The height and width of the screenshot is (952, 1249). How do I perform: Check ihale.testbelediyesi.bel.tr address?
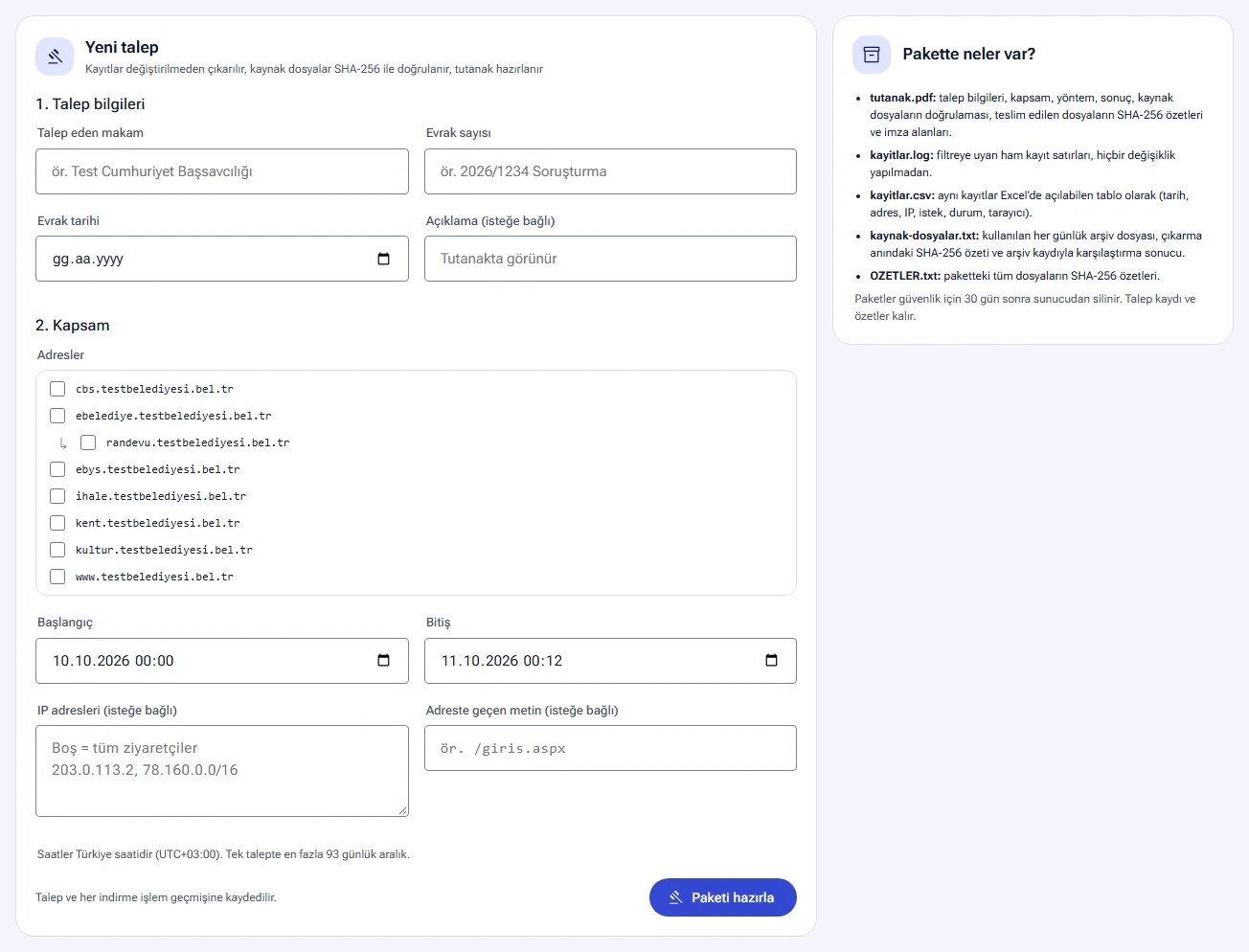point(57,496)
